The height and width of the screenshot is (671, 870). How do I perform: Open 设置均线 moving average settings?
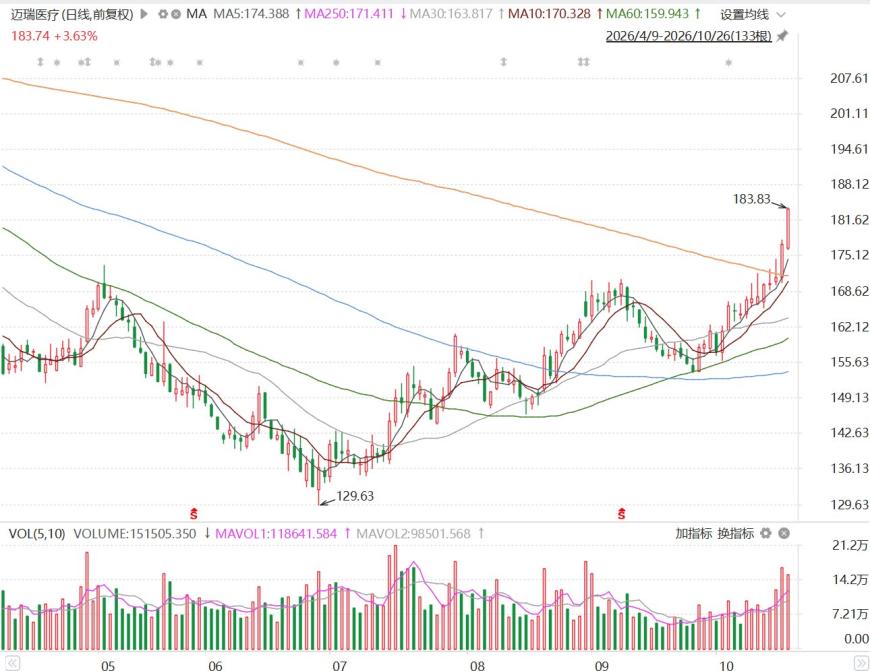click(x=745, y=14)
